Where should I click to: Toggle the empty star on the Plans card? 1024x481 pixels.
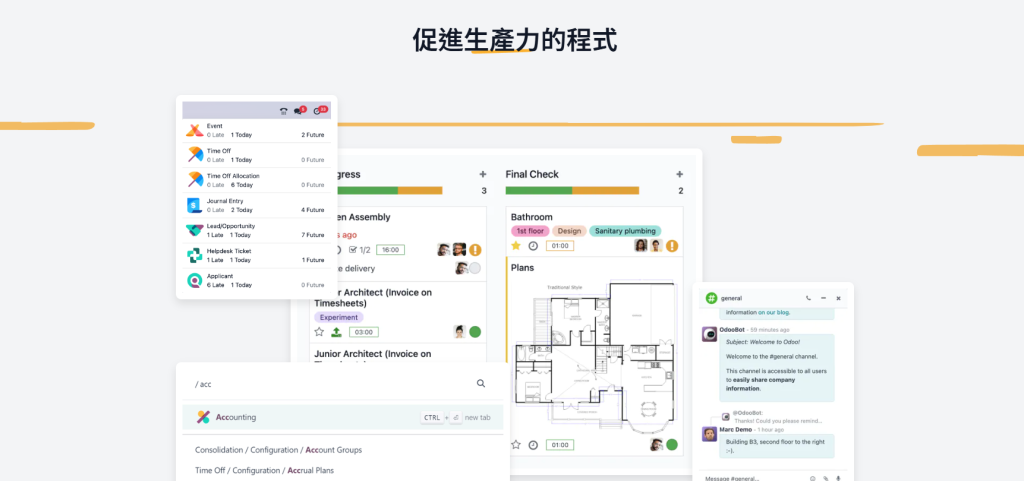[516, 445]
